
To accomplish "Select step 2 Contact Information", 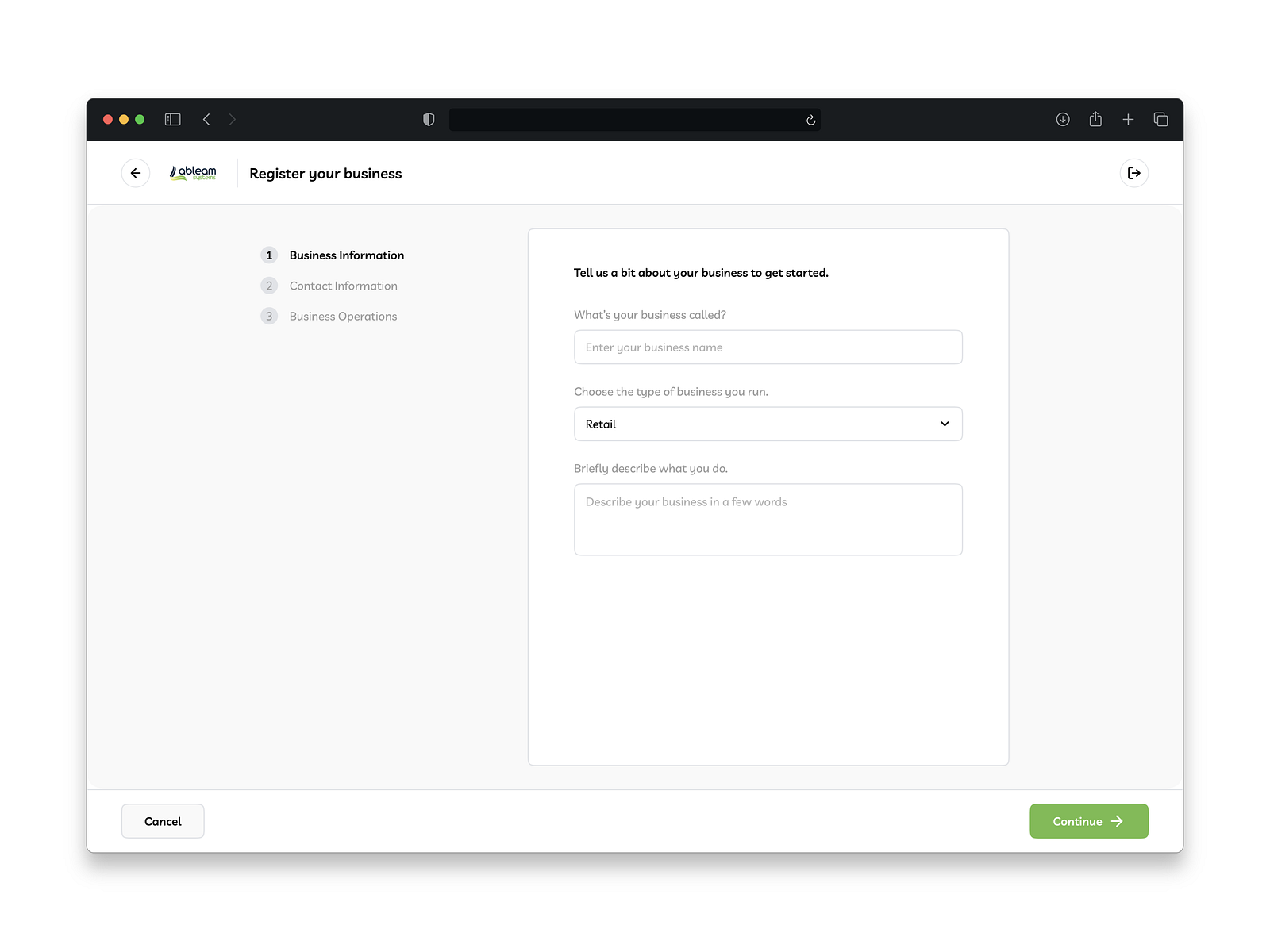I will [x=343, y=286].
